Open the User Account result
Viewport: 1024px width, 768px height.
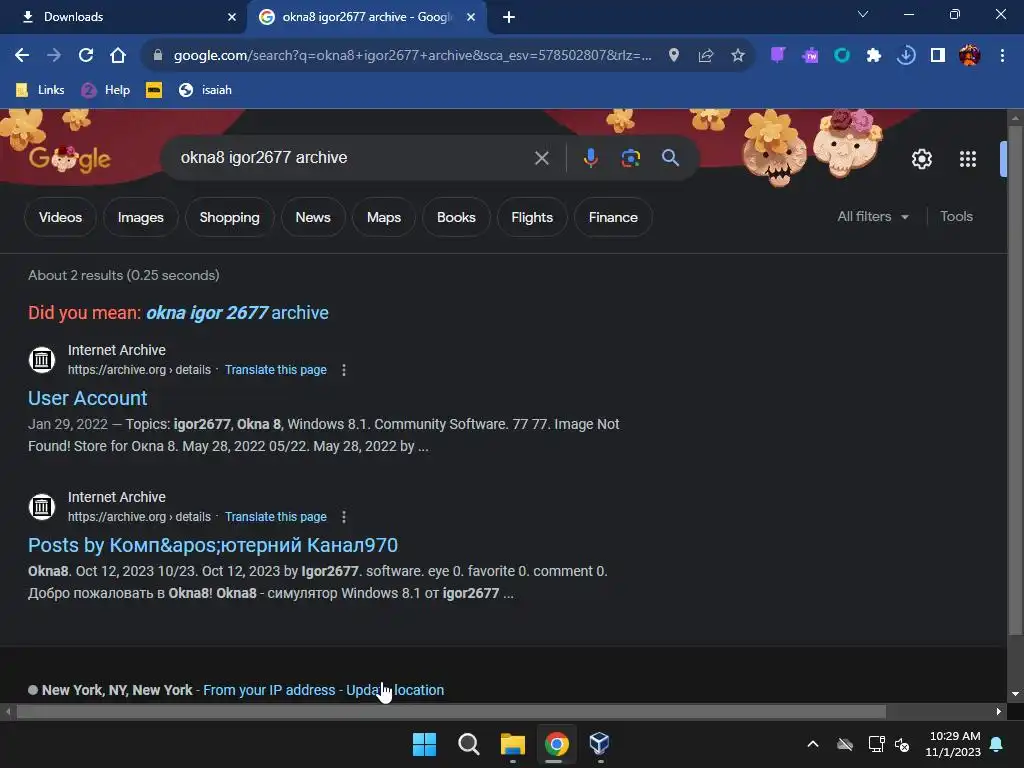click(x=88, y=398)
